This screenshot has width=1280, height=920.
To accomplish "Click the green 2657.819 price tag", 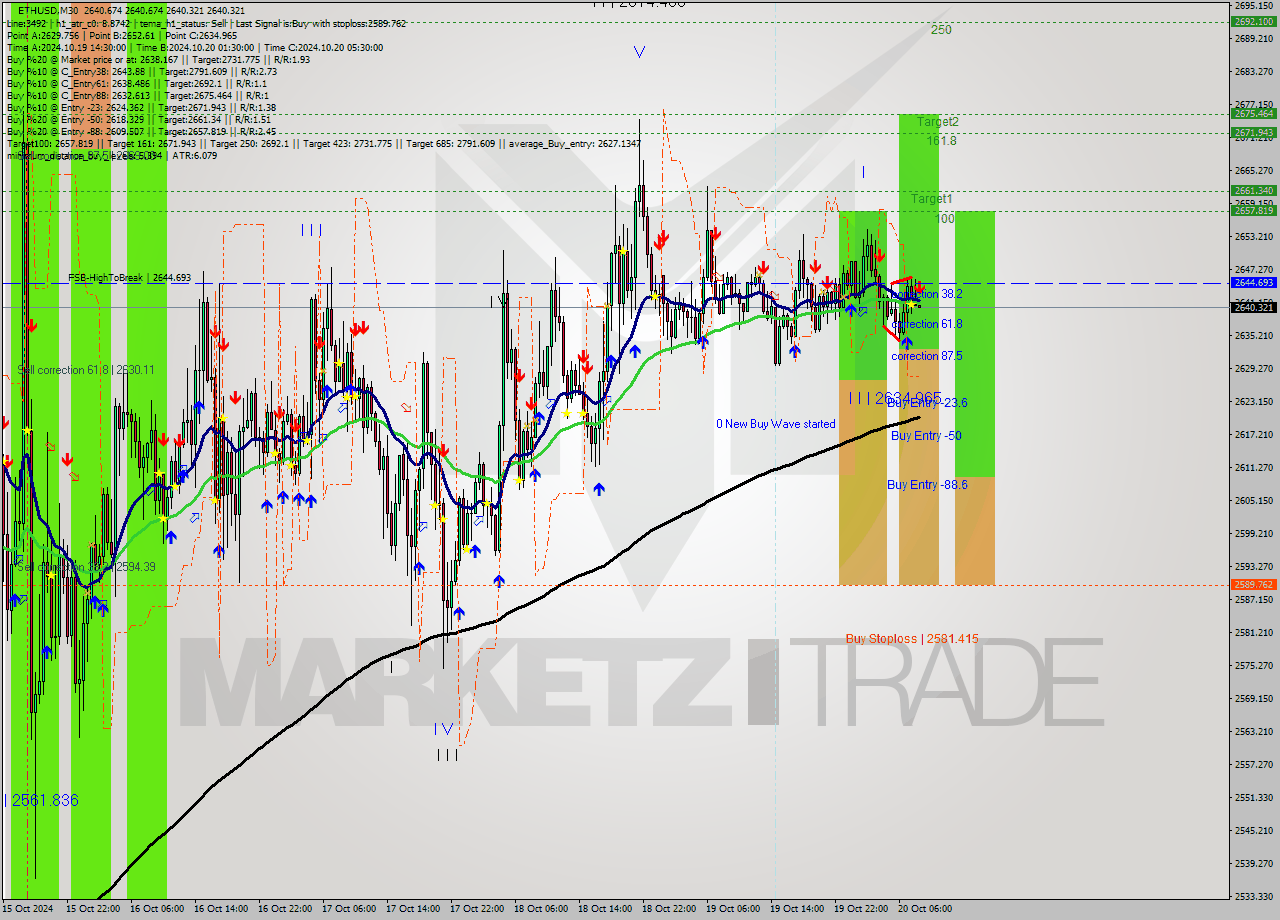I will click(x=1254, y=210).
